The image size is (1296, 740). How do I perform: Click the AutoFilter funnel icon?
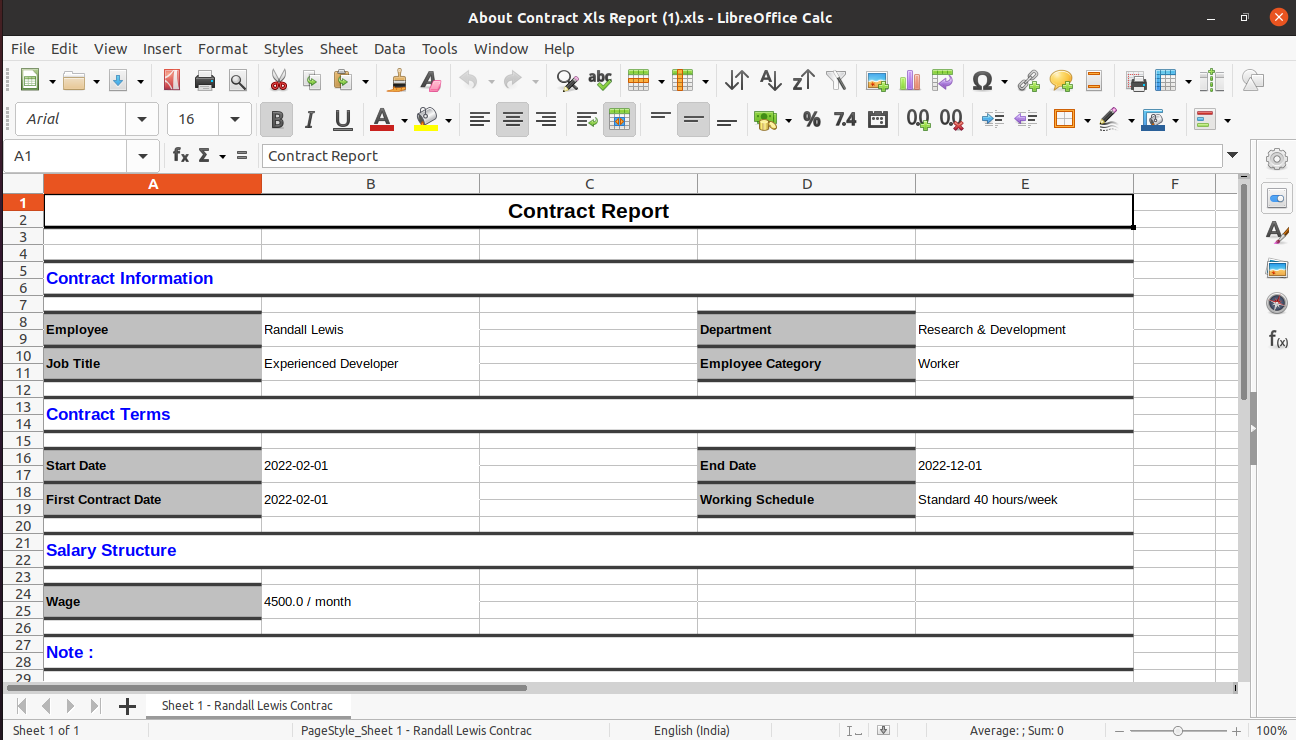point(837,80)
